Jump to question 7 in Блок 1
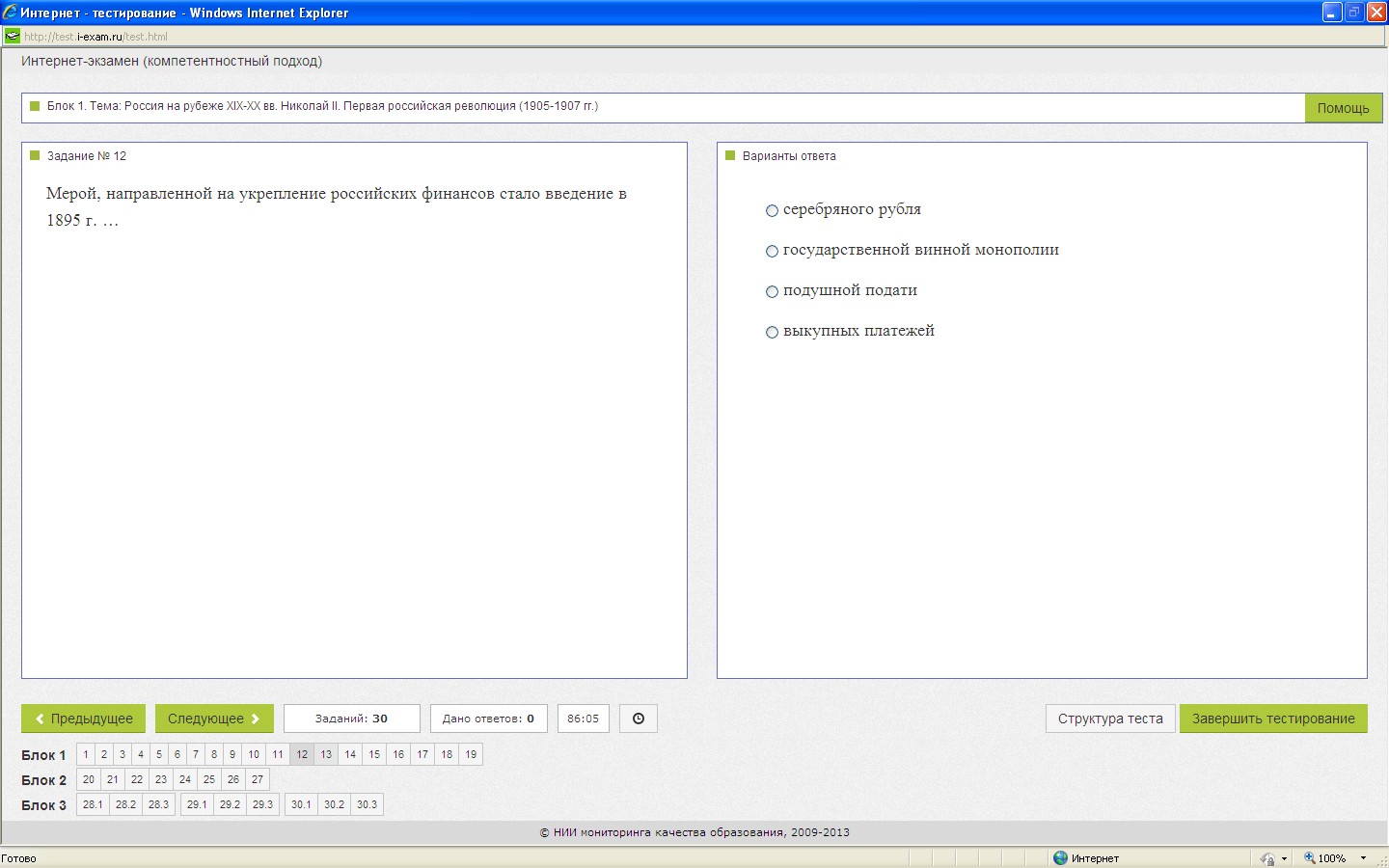This screenshot has width=1389, height=868. click(196, 754)
